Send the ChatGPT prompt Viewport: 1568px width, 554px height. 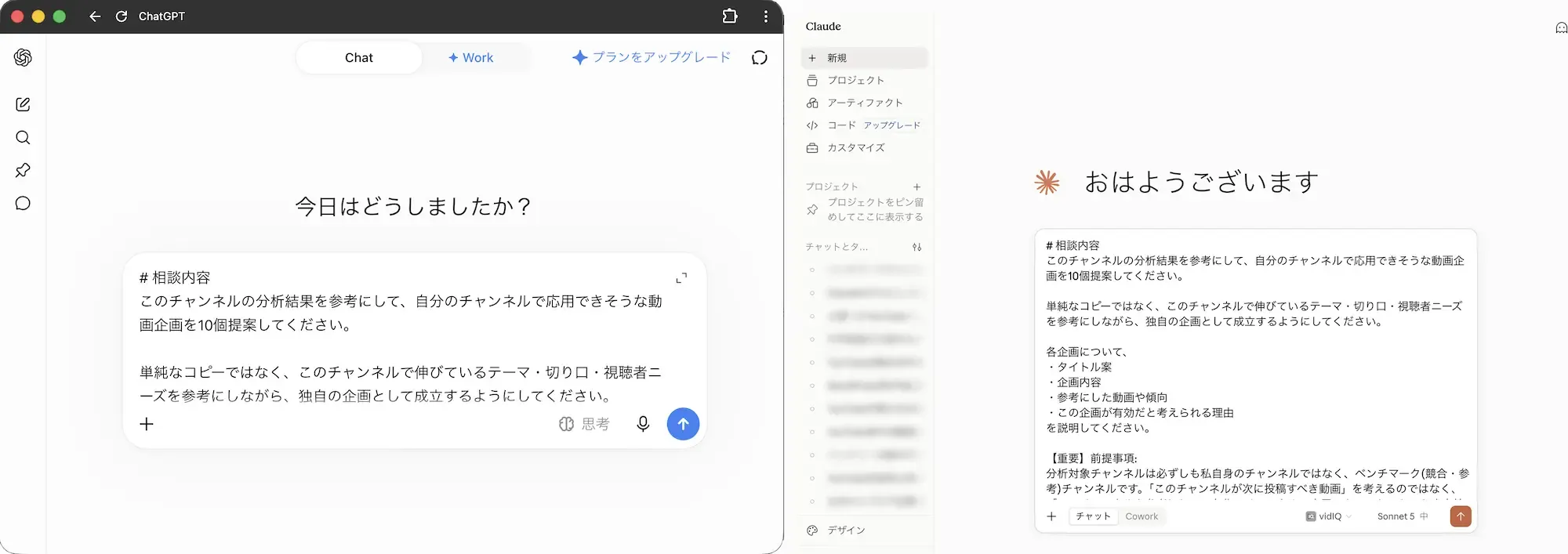[683, 424]
